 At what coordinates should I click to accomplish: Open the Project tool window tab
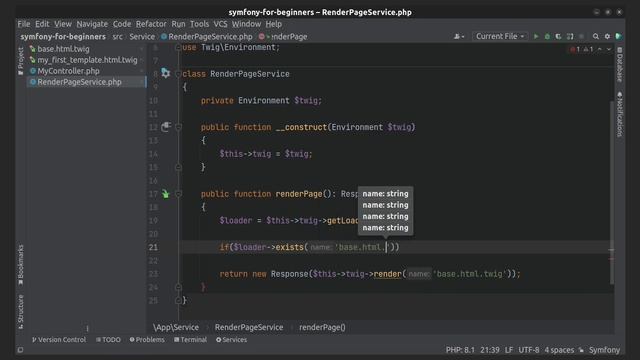click(x=20, y=61)
